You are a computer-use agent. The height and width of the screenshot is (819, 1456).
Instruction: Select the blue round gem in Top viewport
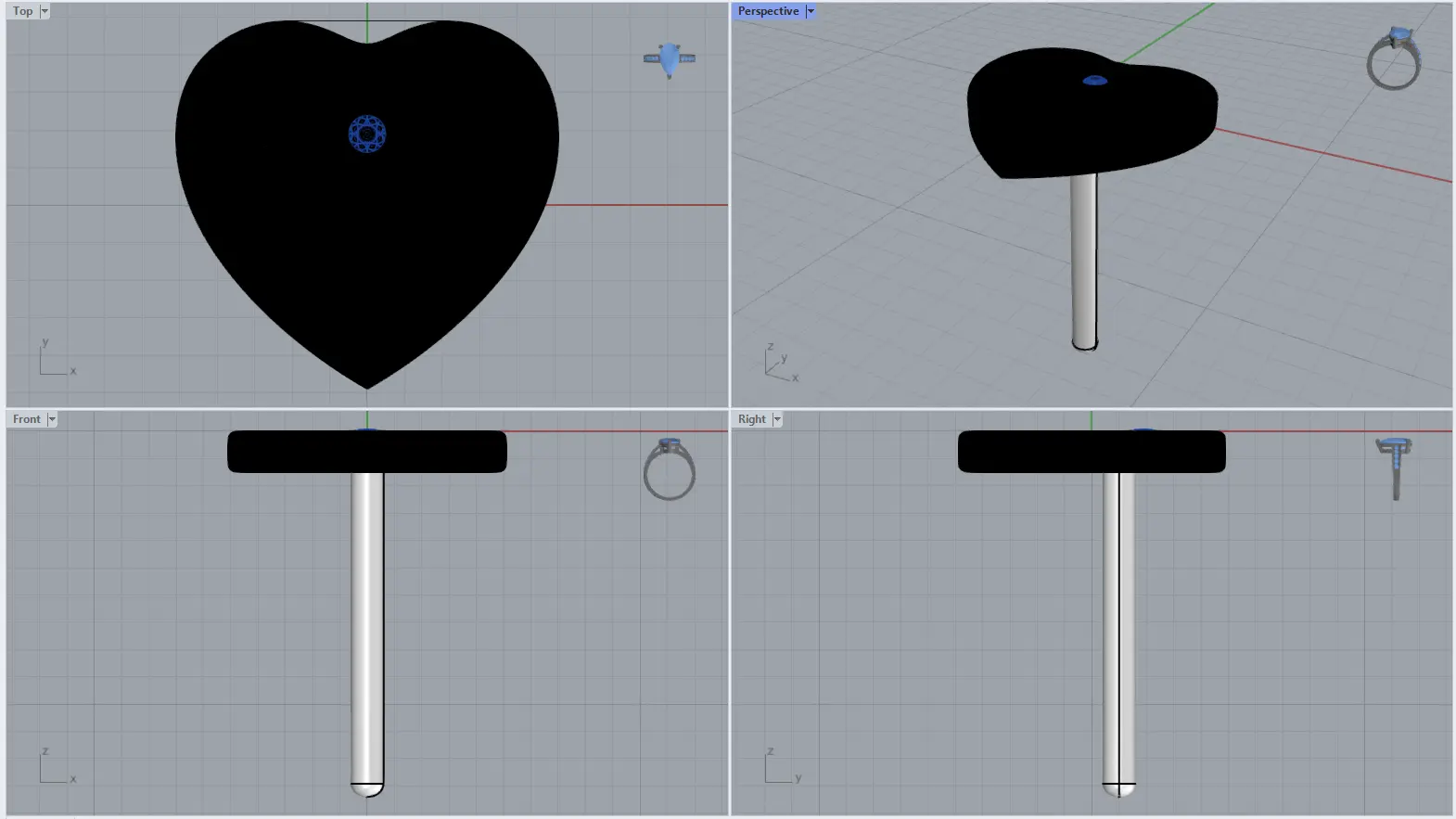click(x=367, y=134)
